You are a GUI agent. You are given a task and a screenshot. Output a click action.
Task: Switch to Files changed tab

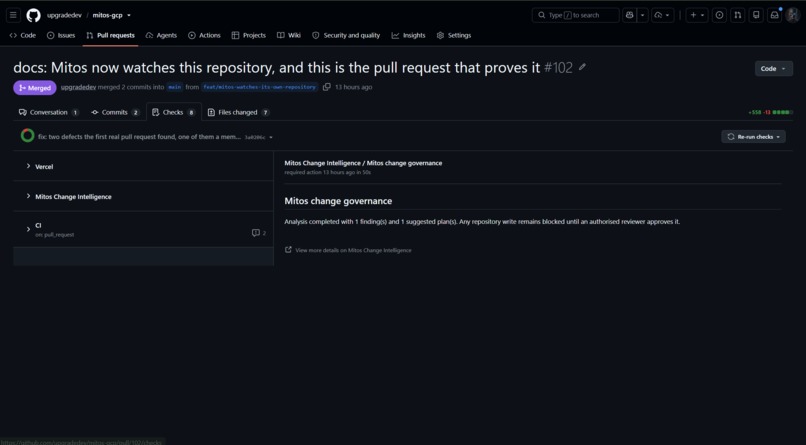(x=239, y=112)
